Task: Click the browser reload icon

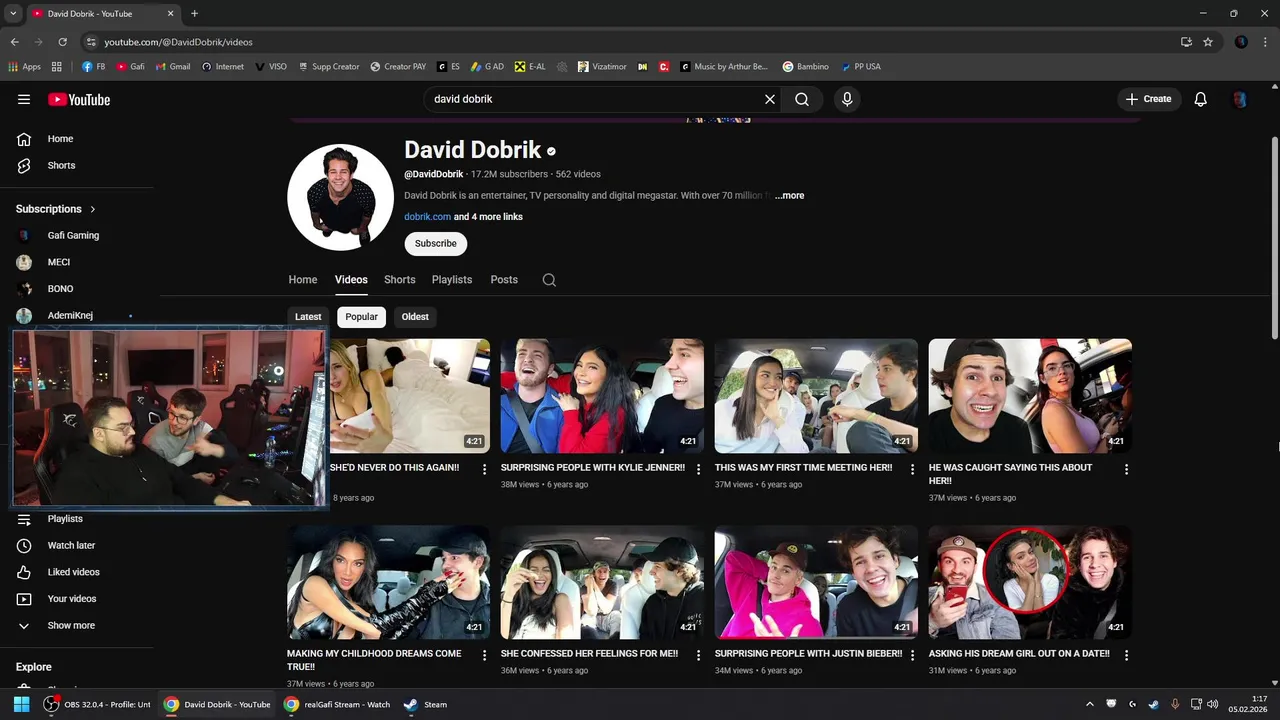Action: coord(62,42)
